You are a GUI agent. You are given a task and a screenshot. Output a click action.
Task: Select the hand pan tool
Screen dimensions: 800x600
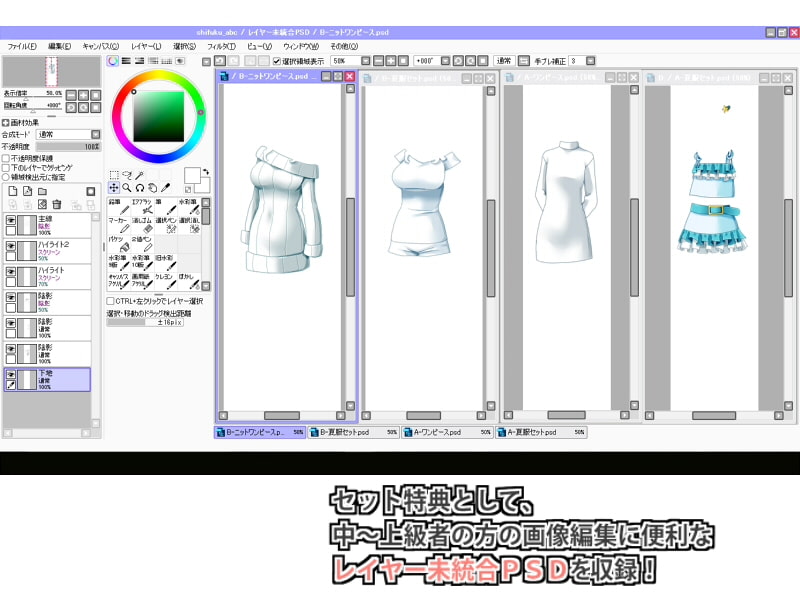pos(153,188)
